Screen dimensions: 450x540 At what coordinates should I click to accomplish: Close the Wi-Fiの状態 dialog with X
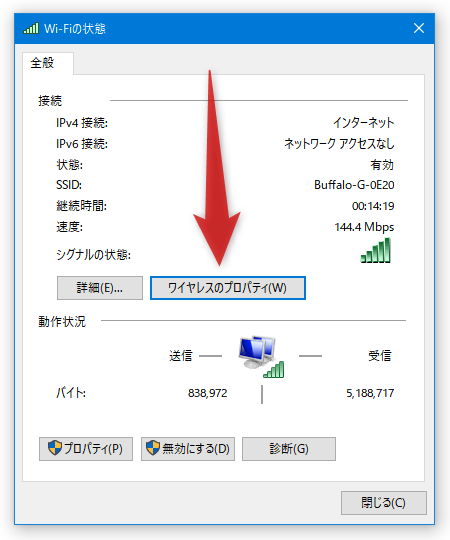[x=419, y=28]
